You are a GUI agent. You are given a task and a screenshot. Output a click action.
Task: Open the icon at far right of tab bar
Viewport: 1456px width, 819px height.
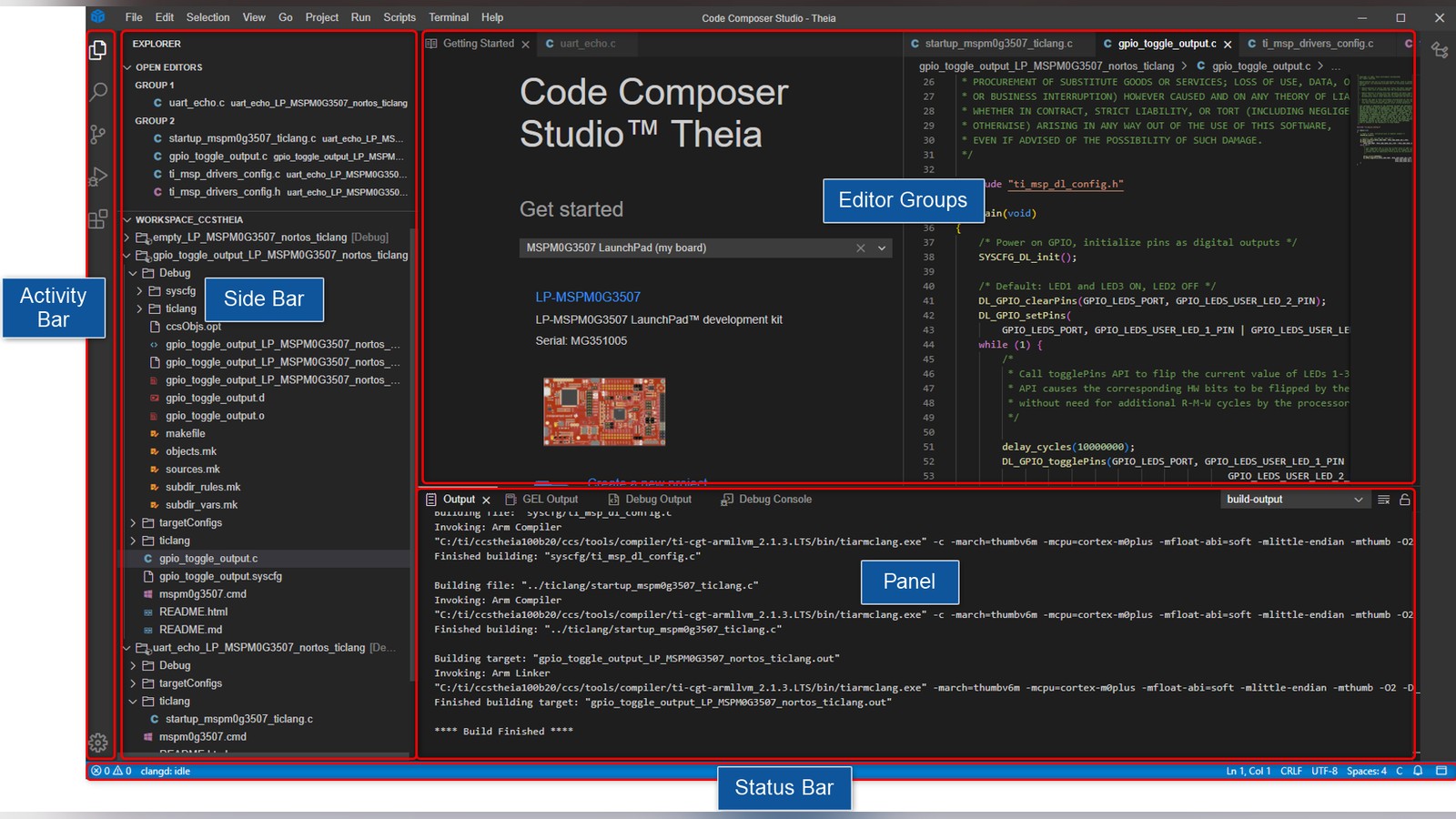(x=1440, y=50)
